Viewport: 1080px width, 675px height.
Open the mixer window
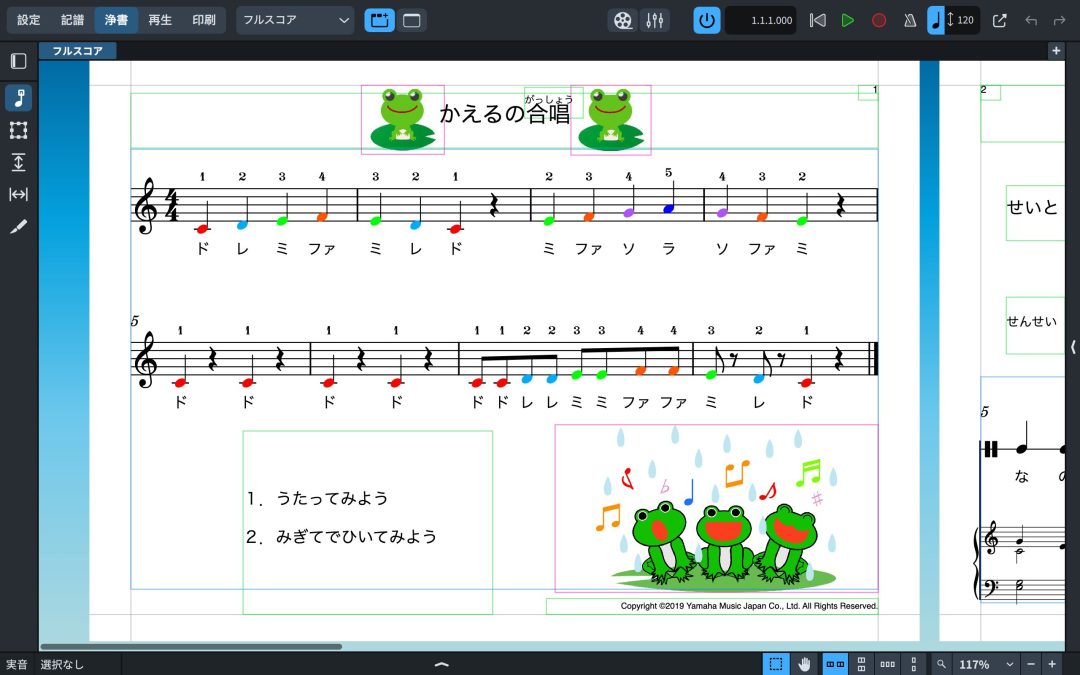pyautogui.click(x=654, y=20)
